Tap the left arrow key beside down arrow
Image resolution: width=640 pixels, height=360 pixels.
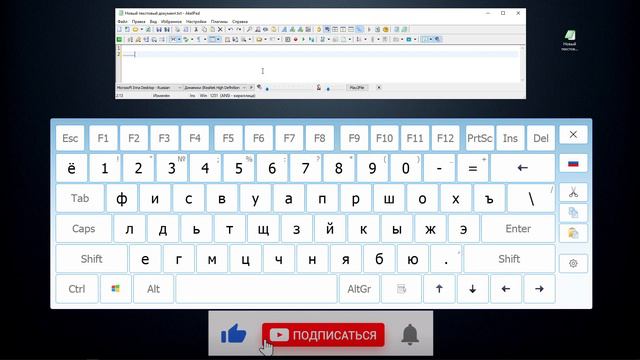506,289
